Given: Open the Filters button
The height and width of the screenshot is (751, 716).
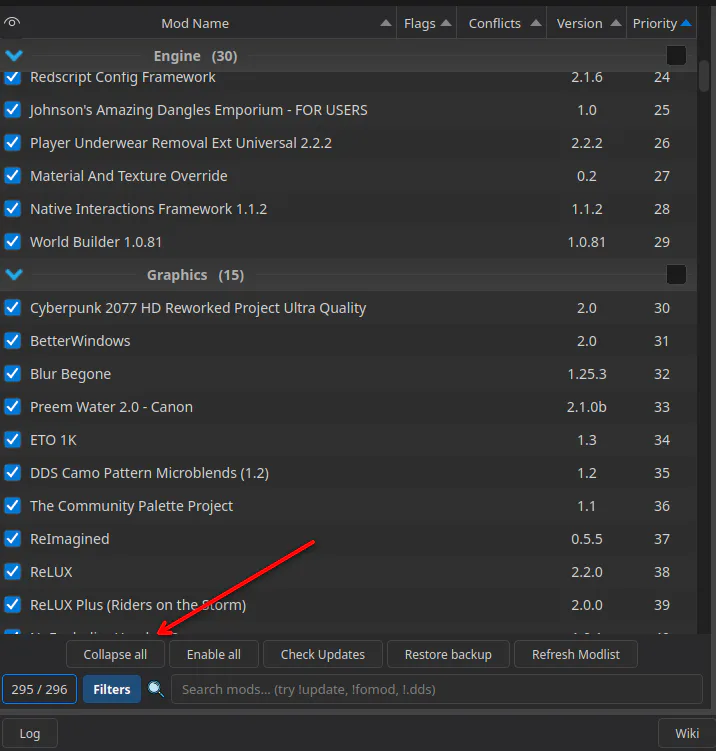Looking at the screenshot, I should click(x=112, y=689).
